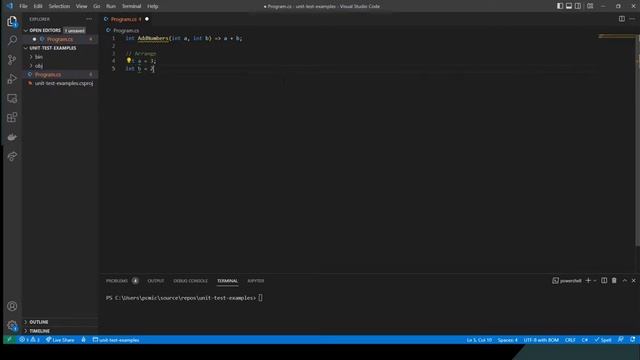
Task: Click the new terminal plus icon
Action: click(x=588, y=281)
